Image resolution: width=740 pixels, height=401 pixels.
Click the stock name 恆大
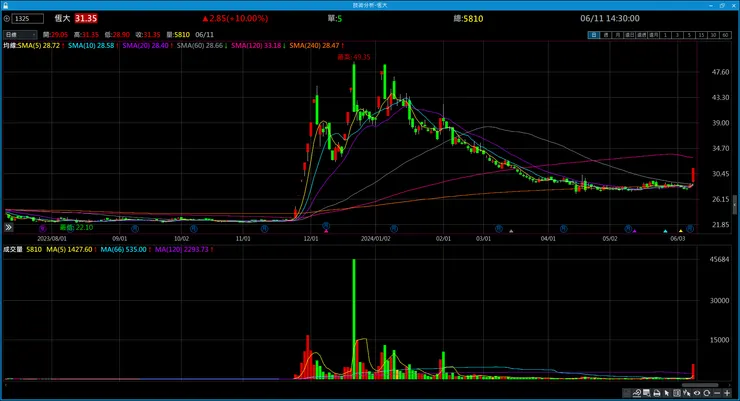pyautogui.click(x=62, y=18)
